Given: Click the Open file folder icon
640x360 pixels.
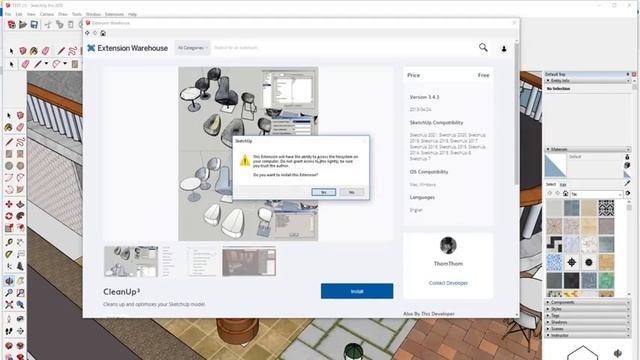Looking at the screenshot, I should click(23, 25).
